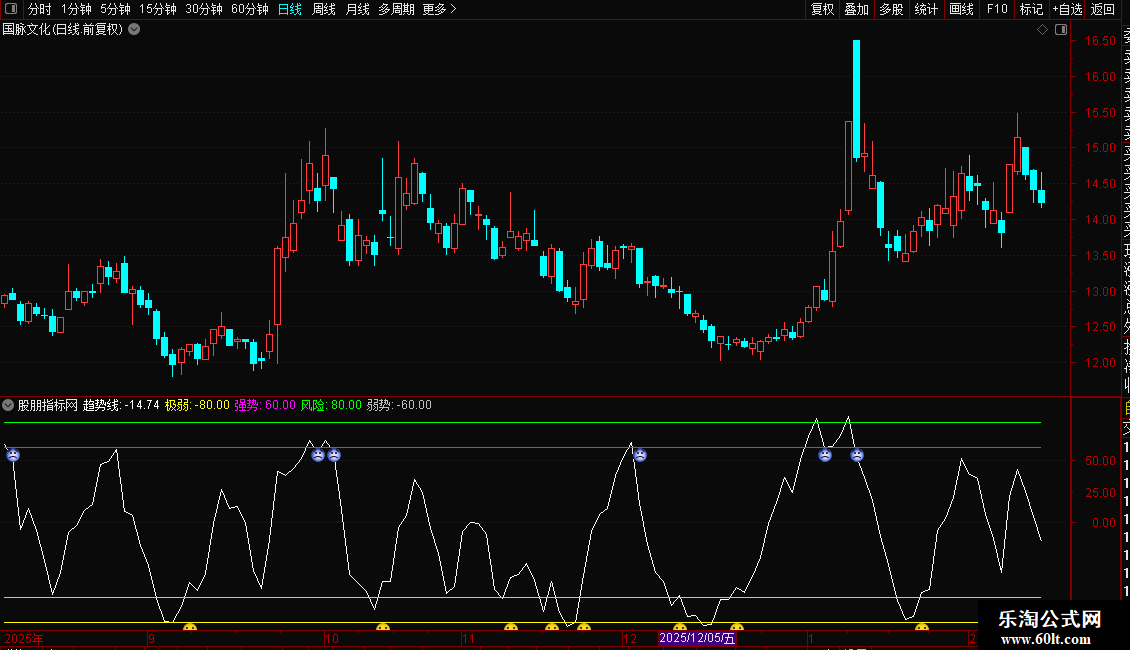Click the panel icon left of 分时
Image resolution: width=1130 pixels, height=650 pixels.
point(11,9)
